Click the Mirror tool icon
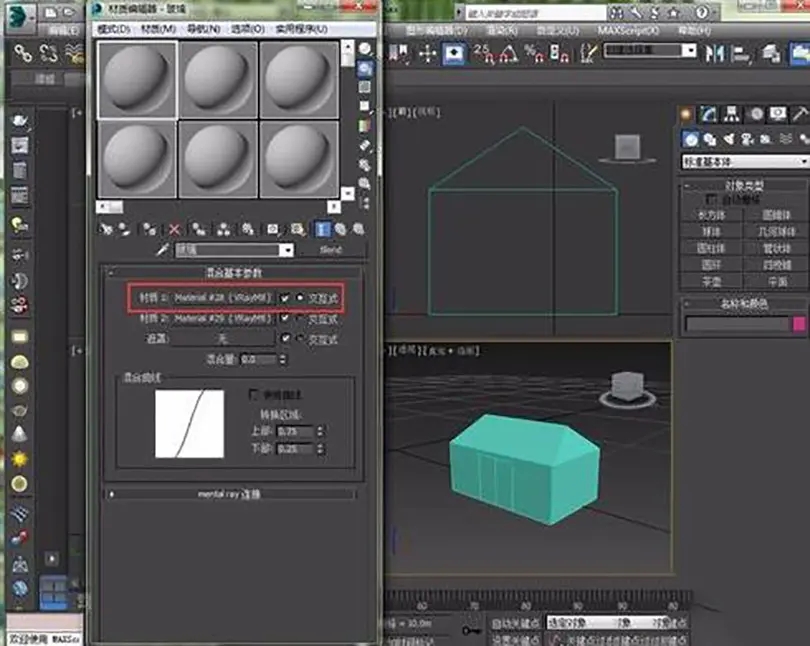This screenshot has width=810, height=646. 715,53
